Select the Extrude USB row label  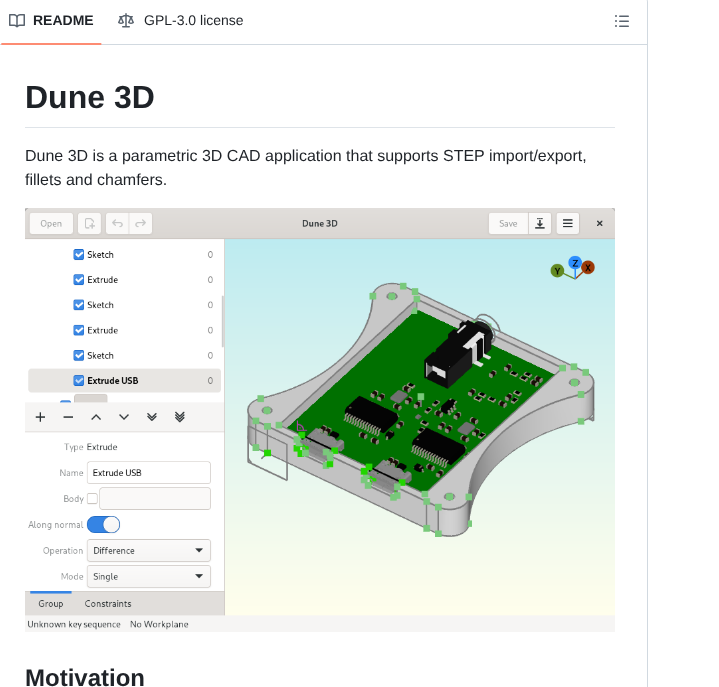tap(113, 381)
